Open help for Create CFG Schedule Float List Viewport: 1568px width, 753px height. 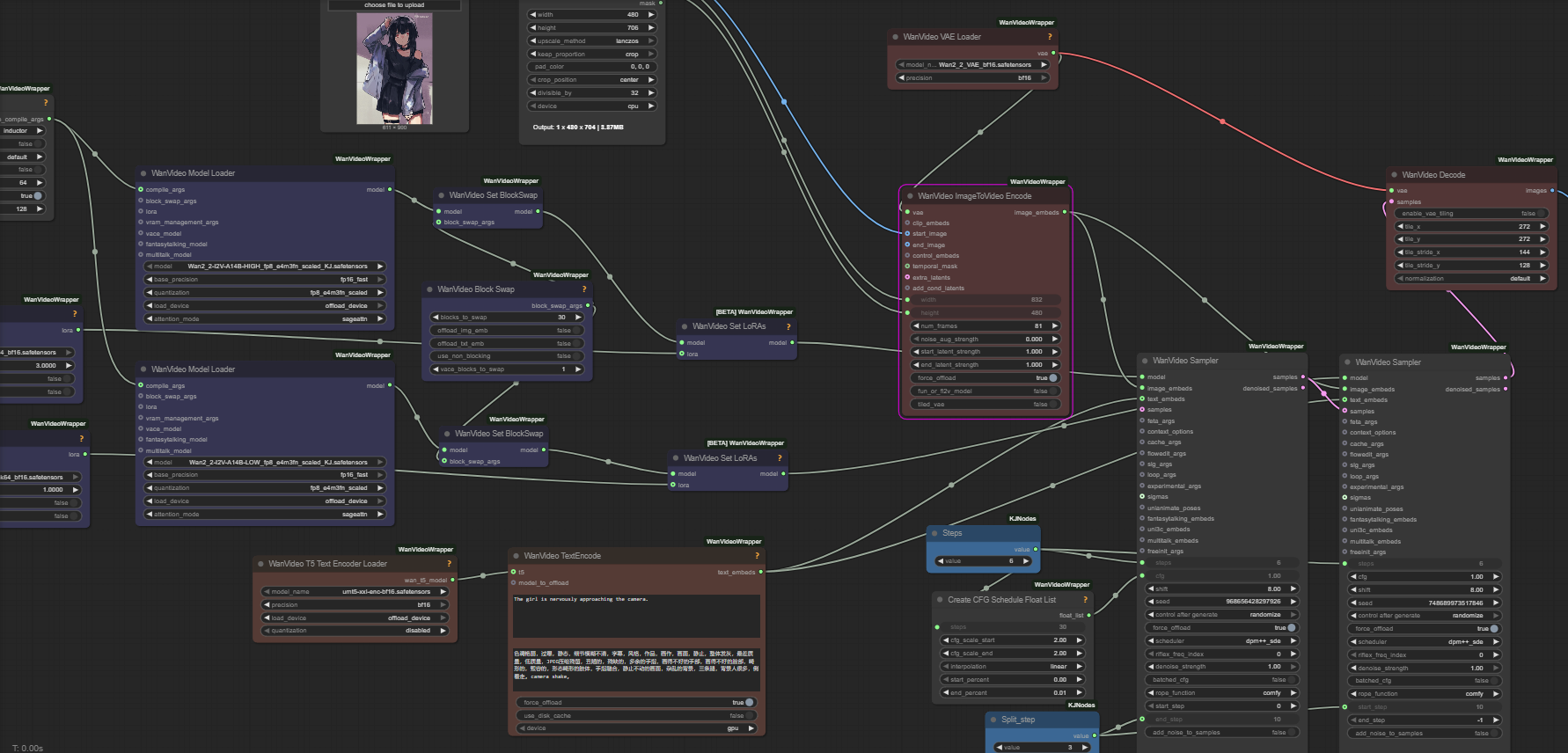pyautogui.click(x=1085, y=600)
